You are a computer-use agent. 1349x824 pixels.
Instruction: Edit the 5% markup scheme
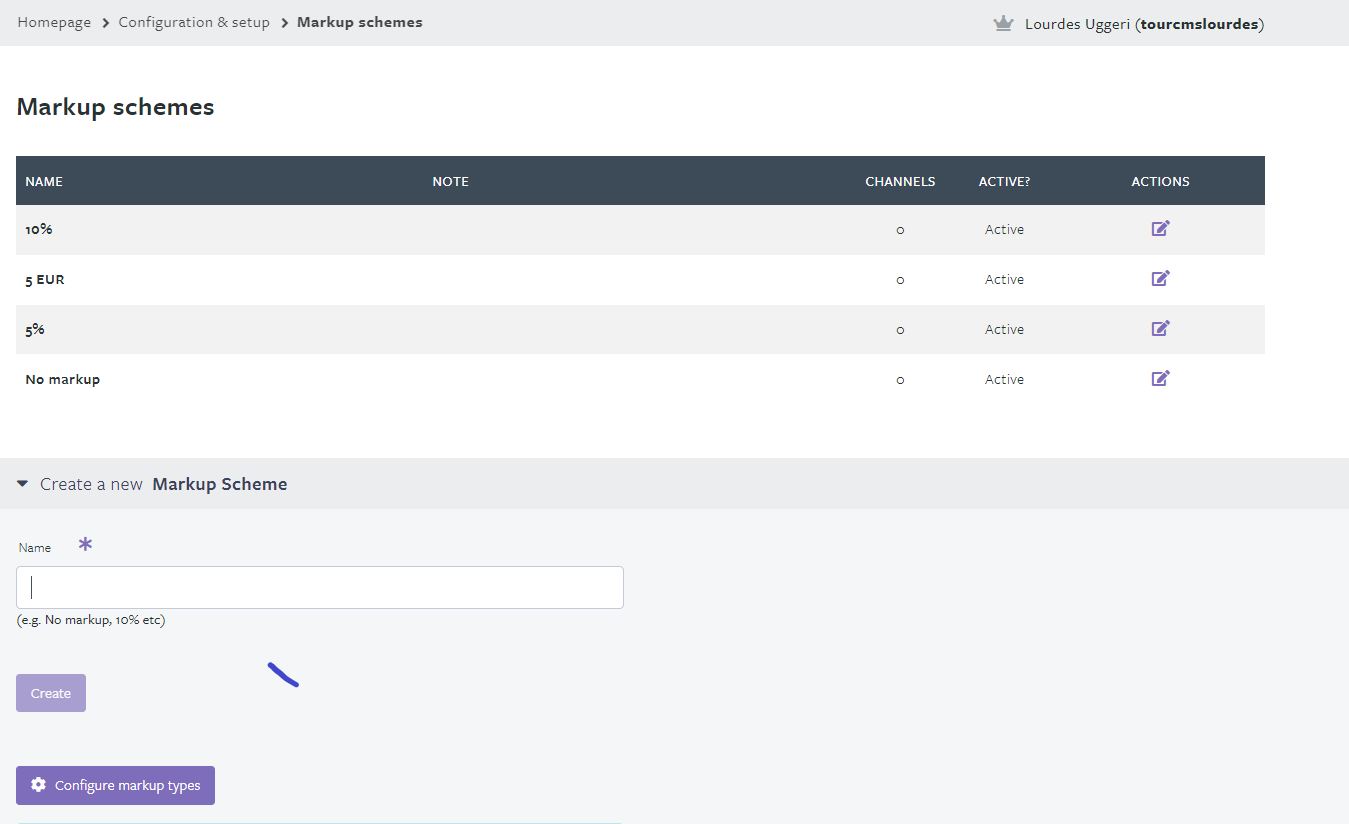[x=1160, y=329]
